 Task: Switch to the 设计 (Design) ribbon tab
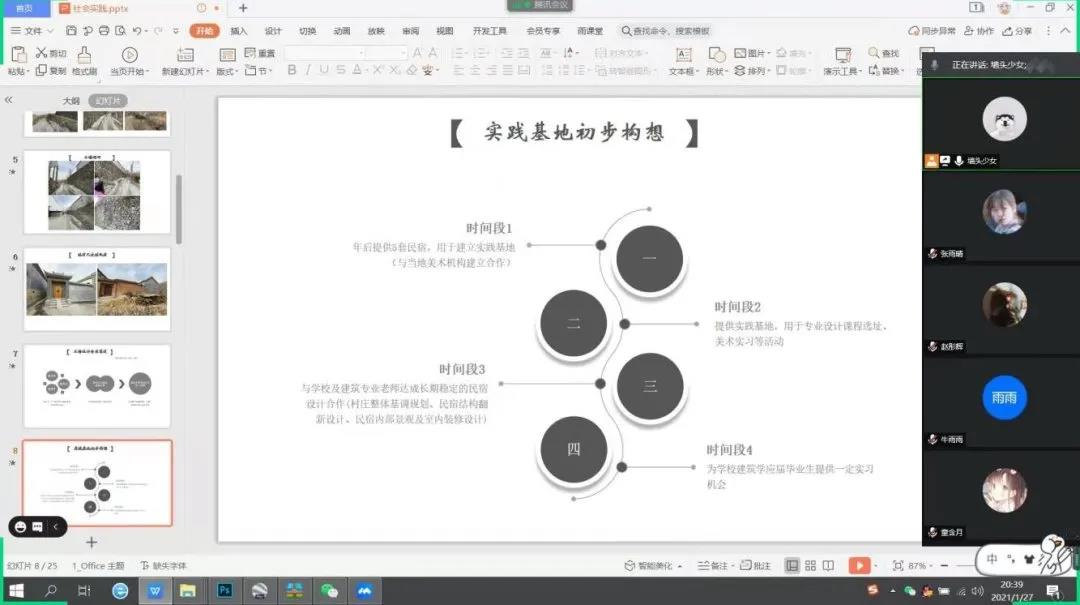(x=273, y=31)
